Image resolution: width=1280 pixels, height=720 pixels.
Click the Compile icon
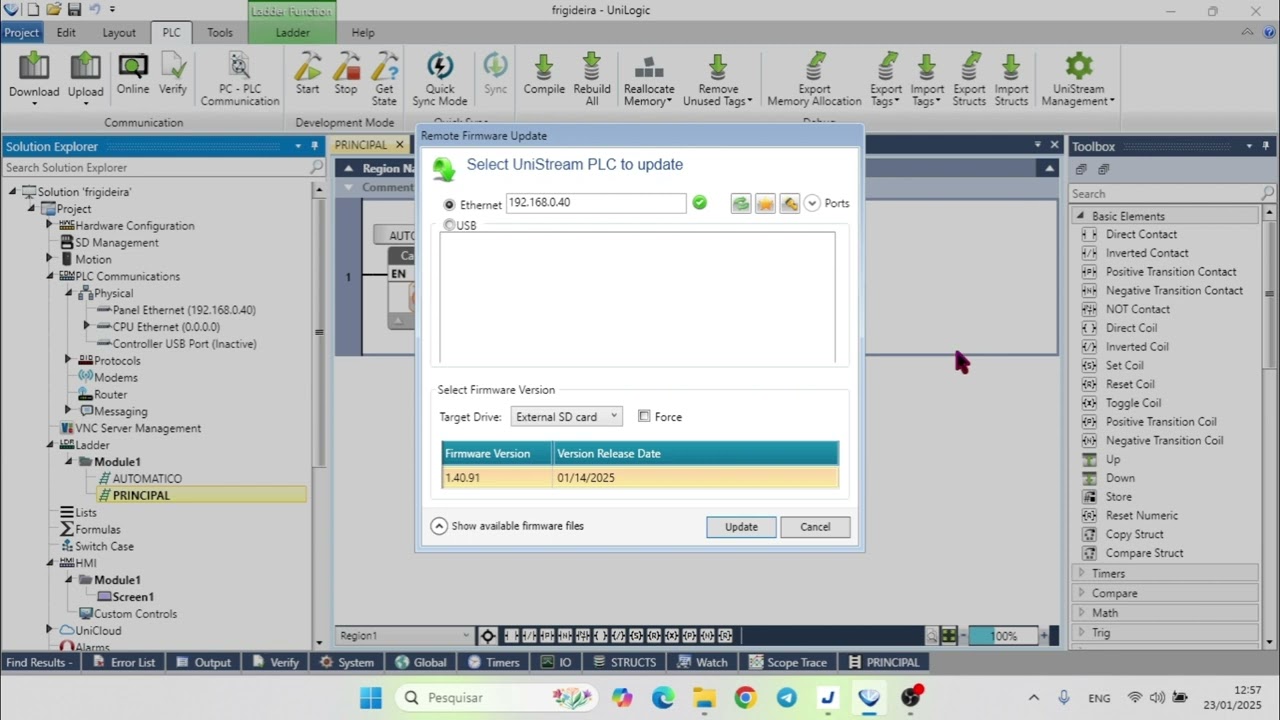pos(544,74)
